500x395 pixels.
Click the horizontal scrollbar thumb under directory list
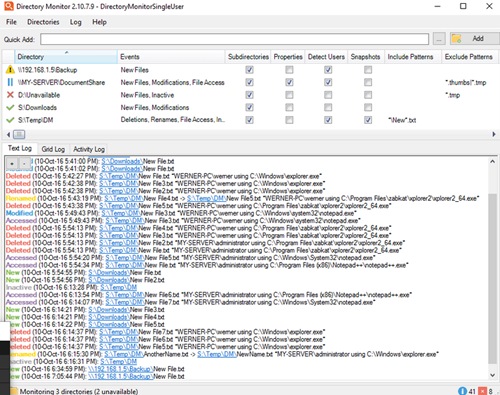pos(19,134)
